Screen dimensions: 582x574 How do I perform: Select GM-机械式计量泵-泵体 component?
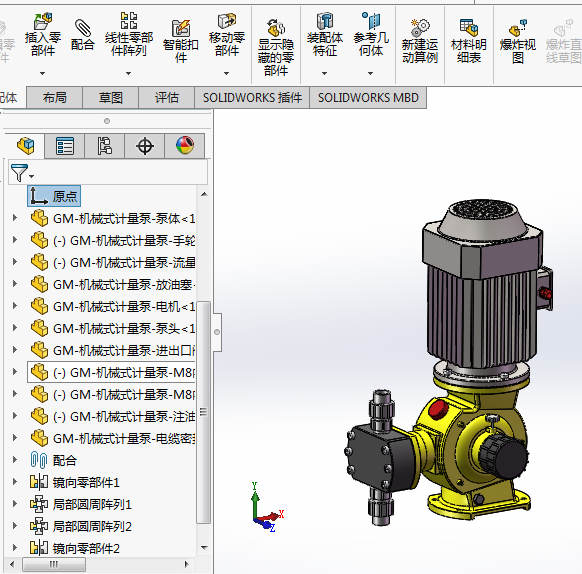(113, 219)
